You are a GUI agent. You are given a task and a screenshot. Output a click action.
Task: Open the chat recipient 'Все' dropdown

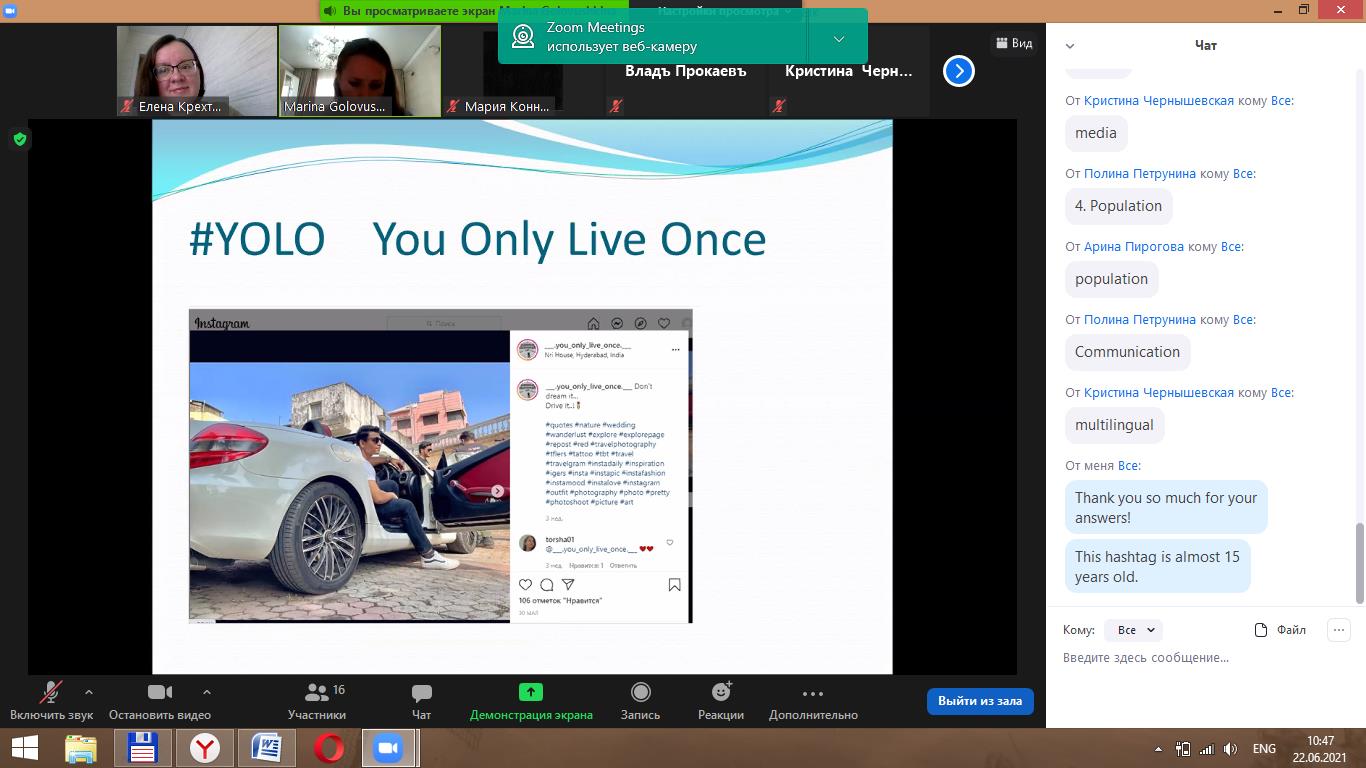(1135, 630)
